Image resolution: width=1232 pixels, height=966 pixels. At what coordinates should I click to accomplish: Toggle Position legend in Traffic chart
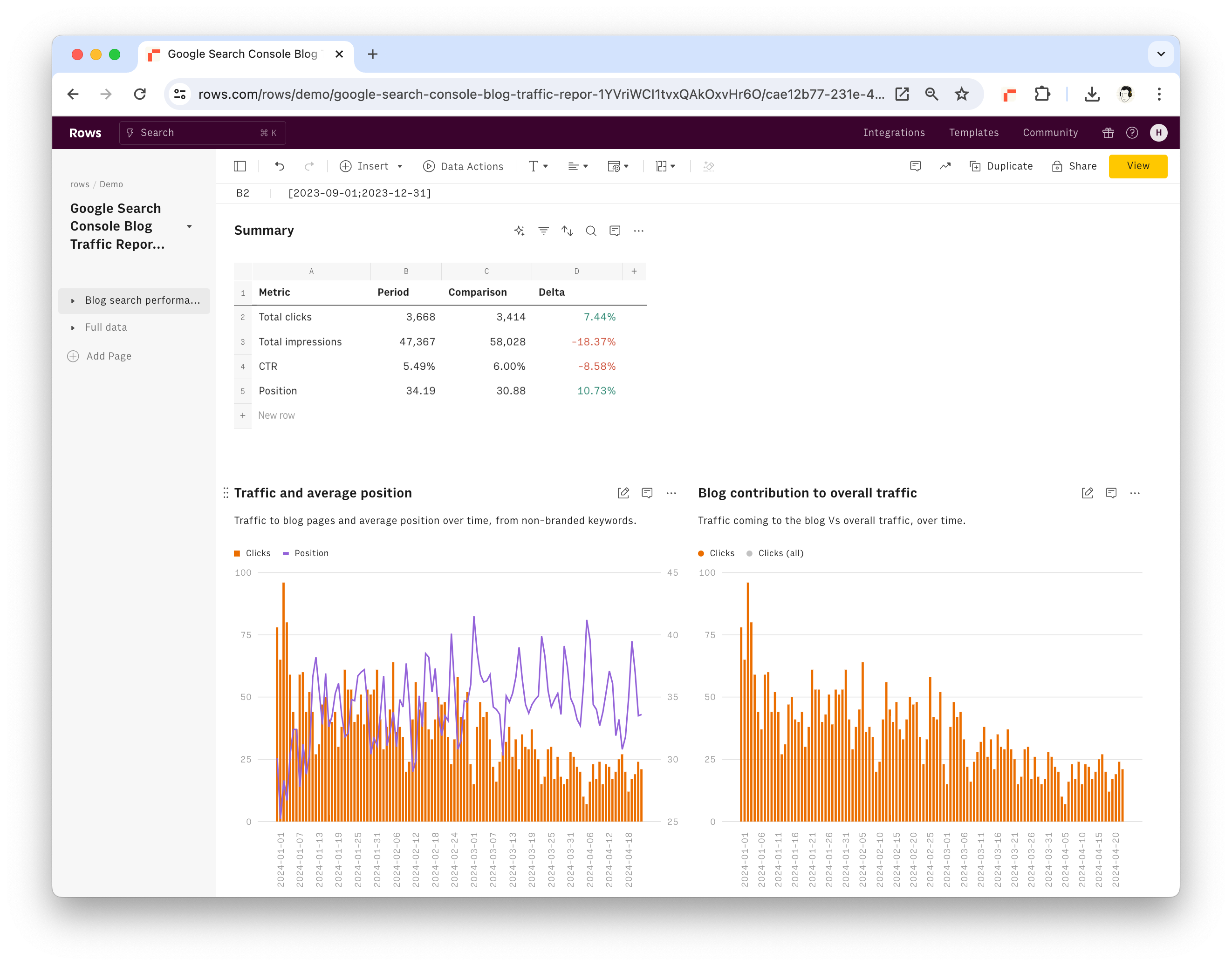point(305,553)
